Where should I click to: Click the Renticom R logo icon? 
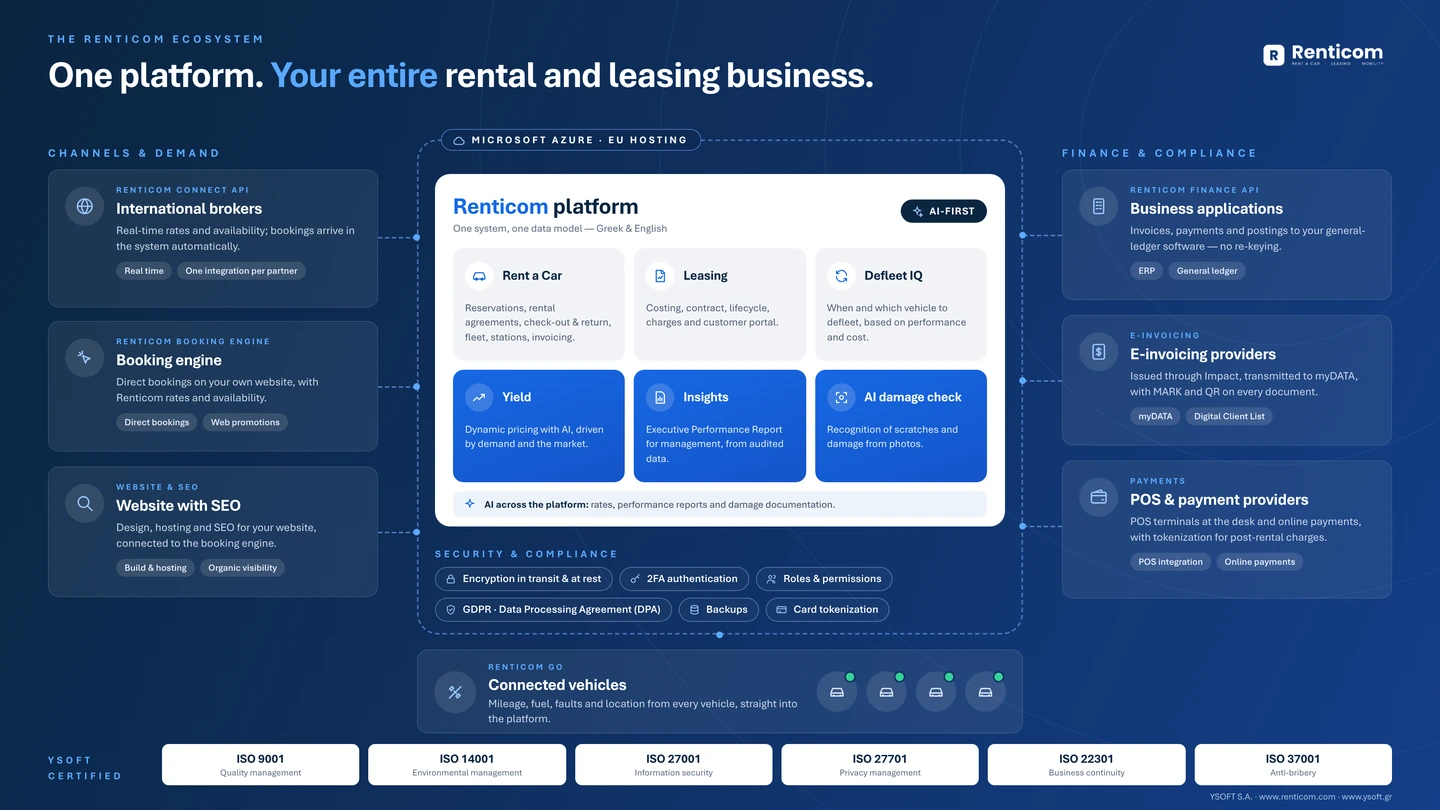(1273, 55)
